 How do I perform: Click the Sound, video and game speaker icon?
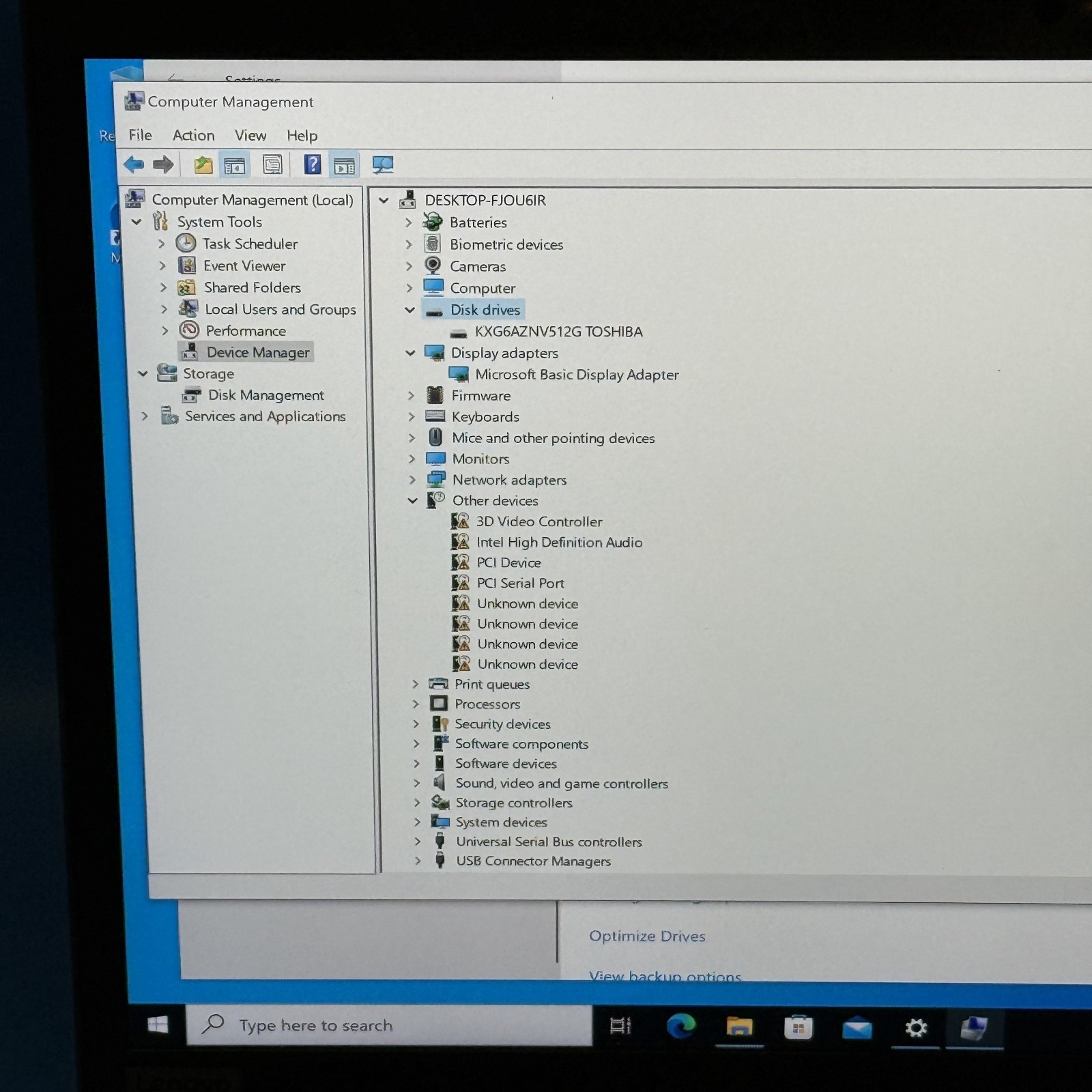click(440, 782)
